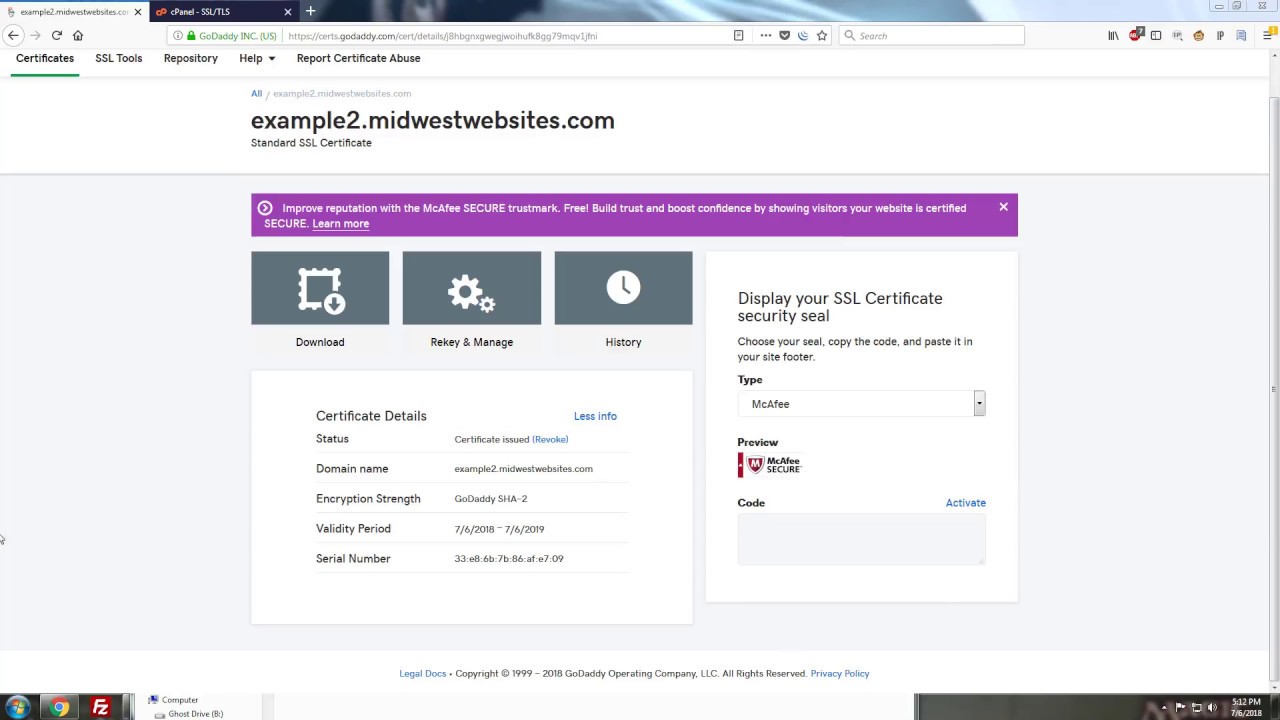The height and width of the screenshot is (720, 1280).
Task: Click domain name value example2.midwestwebsites.com
Action: [x=523, y=469]
